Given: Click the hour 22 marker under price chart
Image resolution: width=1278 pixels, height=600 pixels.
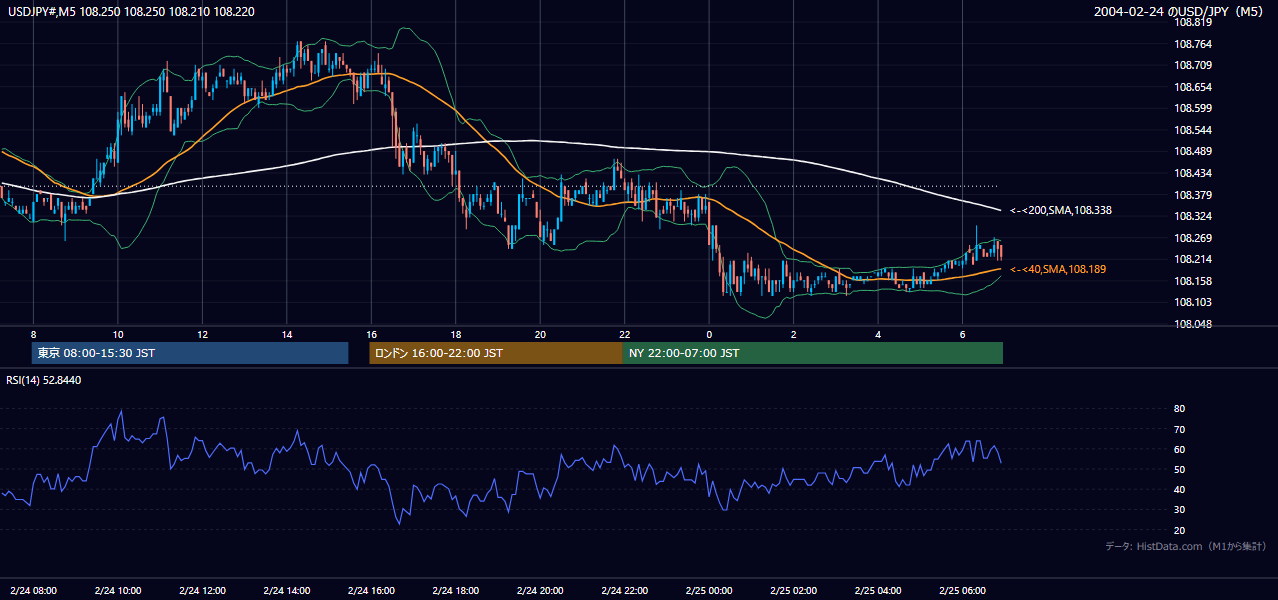Looking at the screenshot, I should (x=625, y=334).
